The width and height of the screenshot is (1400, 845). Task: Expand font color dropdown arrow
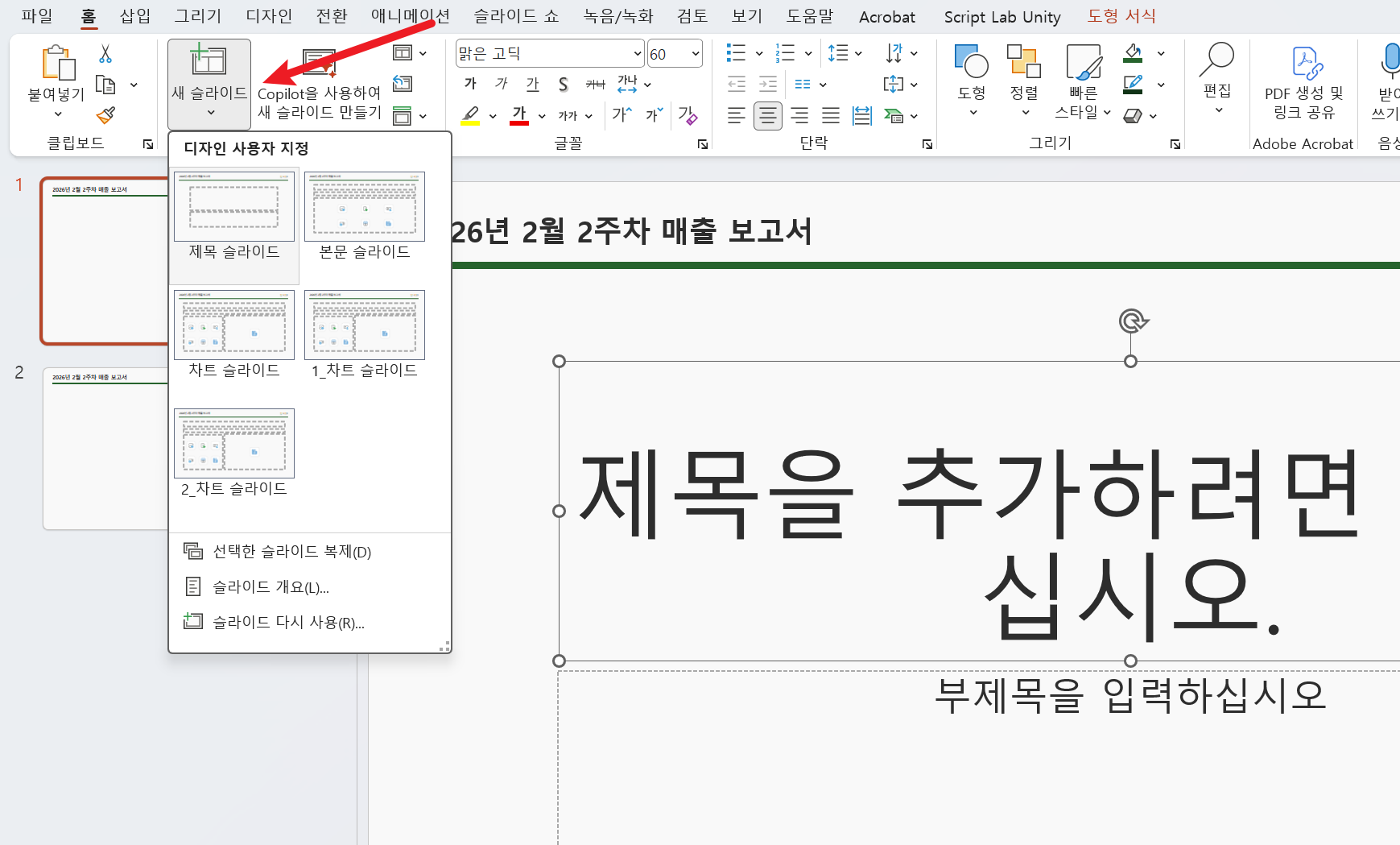(542, 116)
